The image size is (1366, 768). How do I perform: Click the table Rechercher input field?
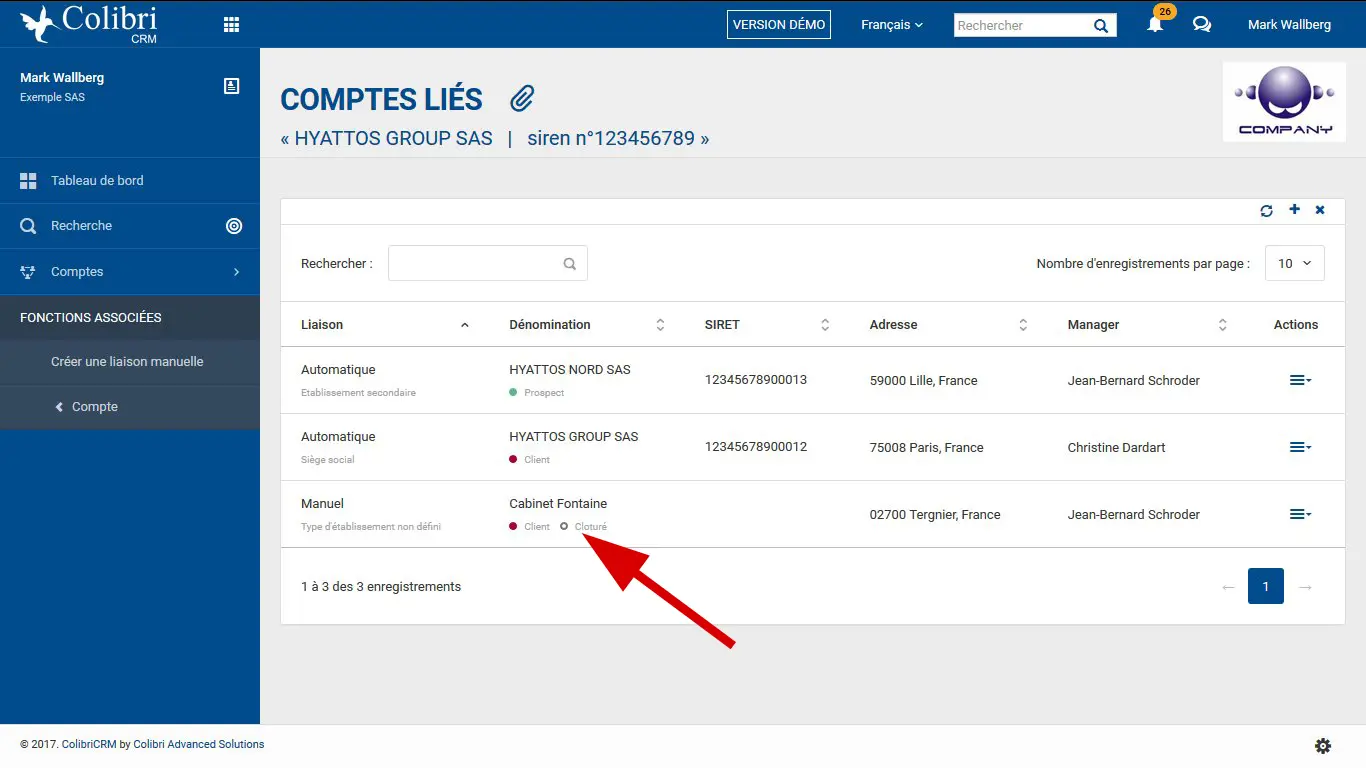476,264
